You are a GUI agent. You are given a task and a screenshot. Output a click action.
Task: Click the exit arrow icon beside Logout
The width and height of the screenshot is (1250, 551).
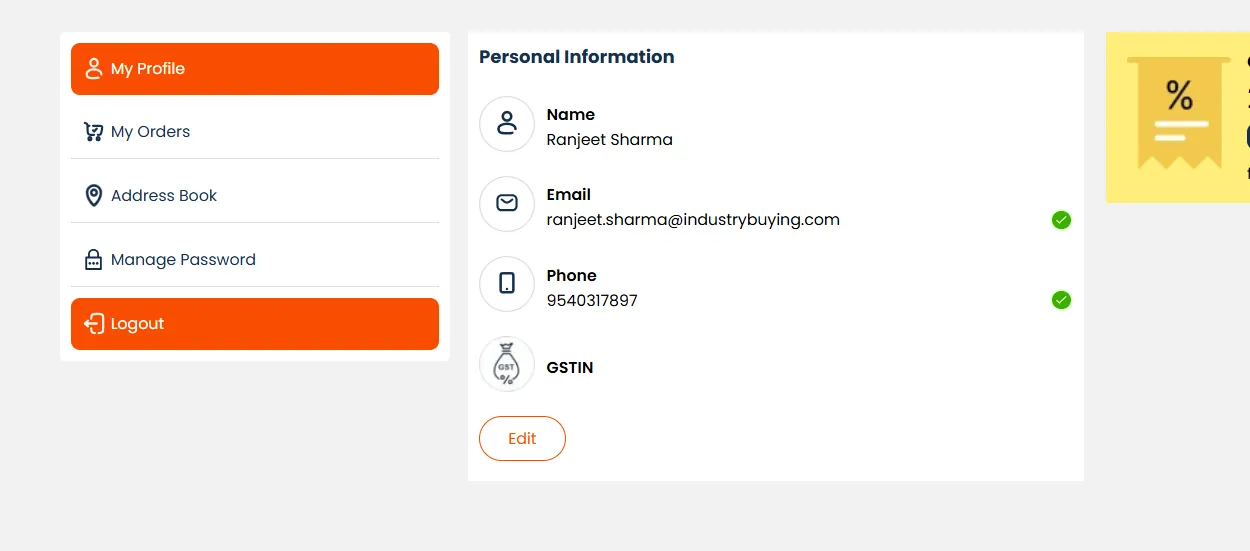pos(94,324)
